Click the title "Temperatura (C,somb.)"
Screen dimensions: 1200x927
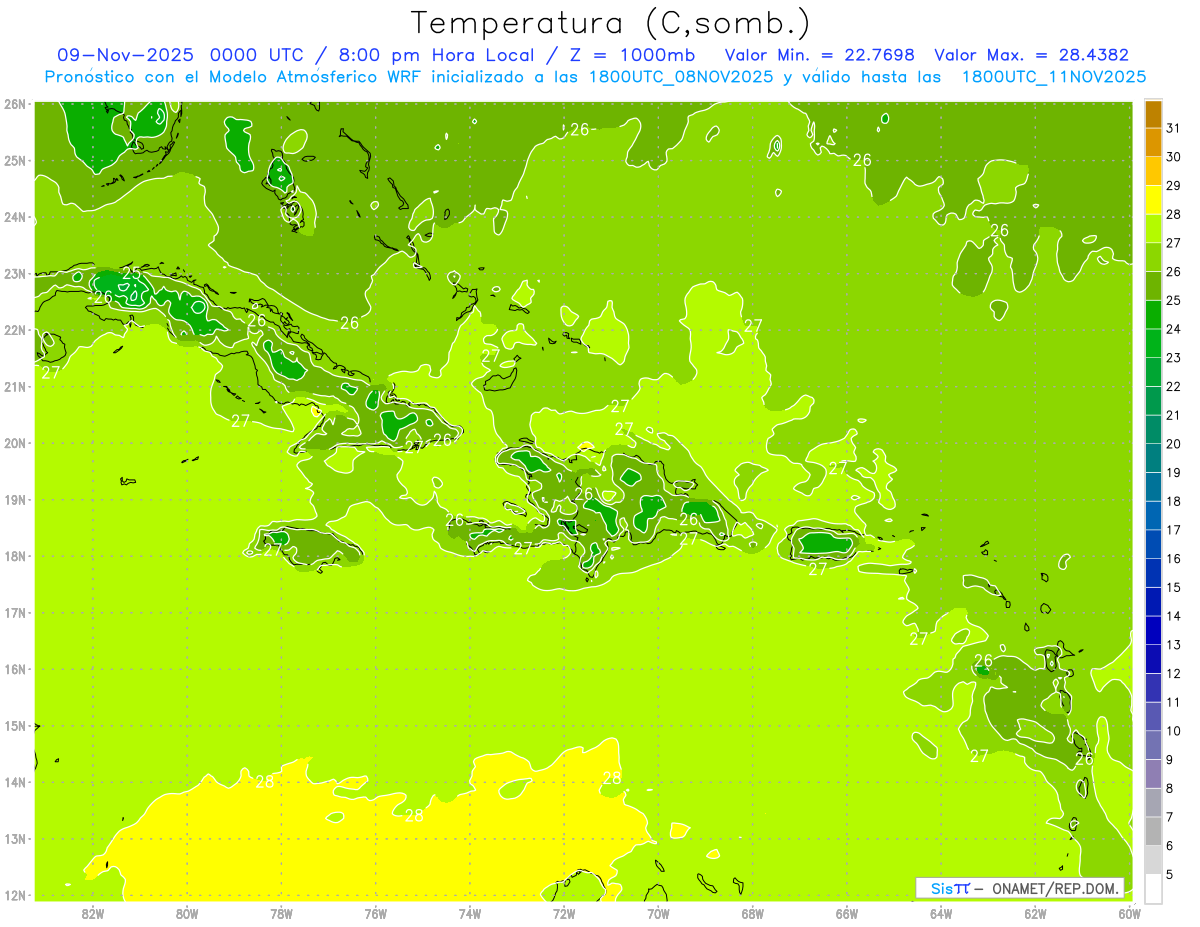[610, 23]
